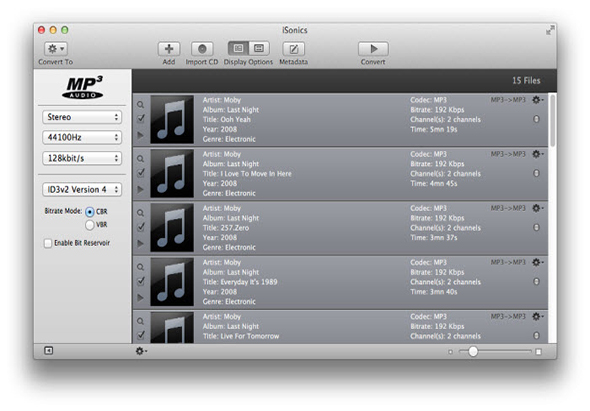Select the VBR bitrate mode

click(x=90, y=225)
